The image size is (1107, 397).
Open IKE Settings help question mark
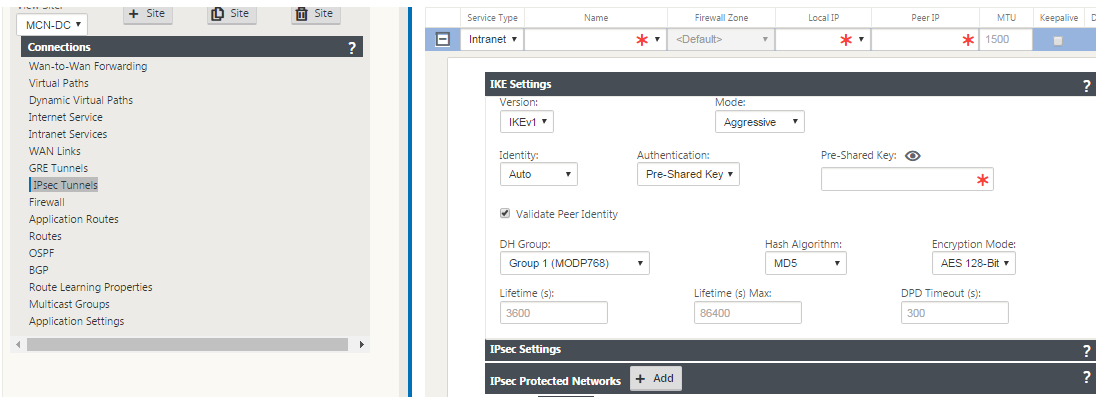(x=1087, y=85)
